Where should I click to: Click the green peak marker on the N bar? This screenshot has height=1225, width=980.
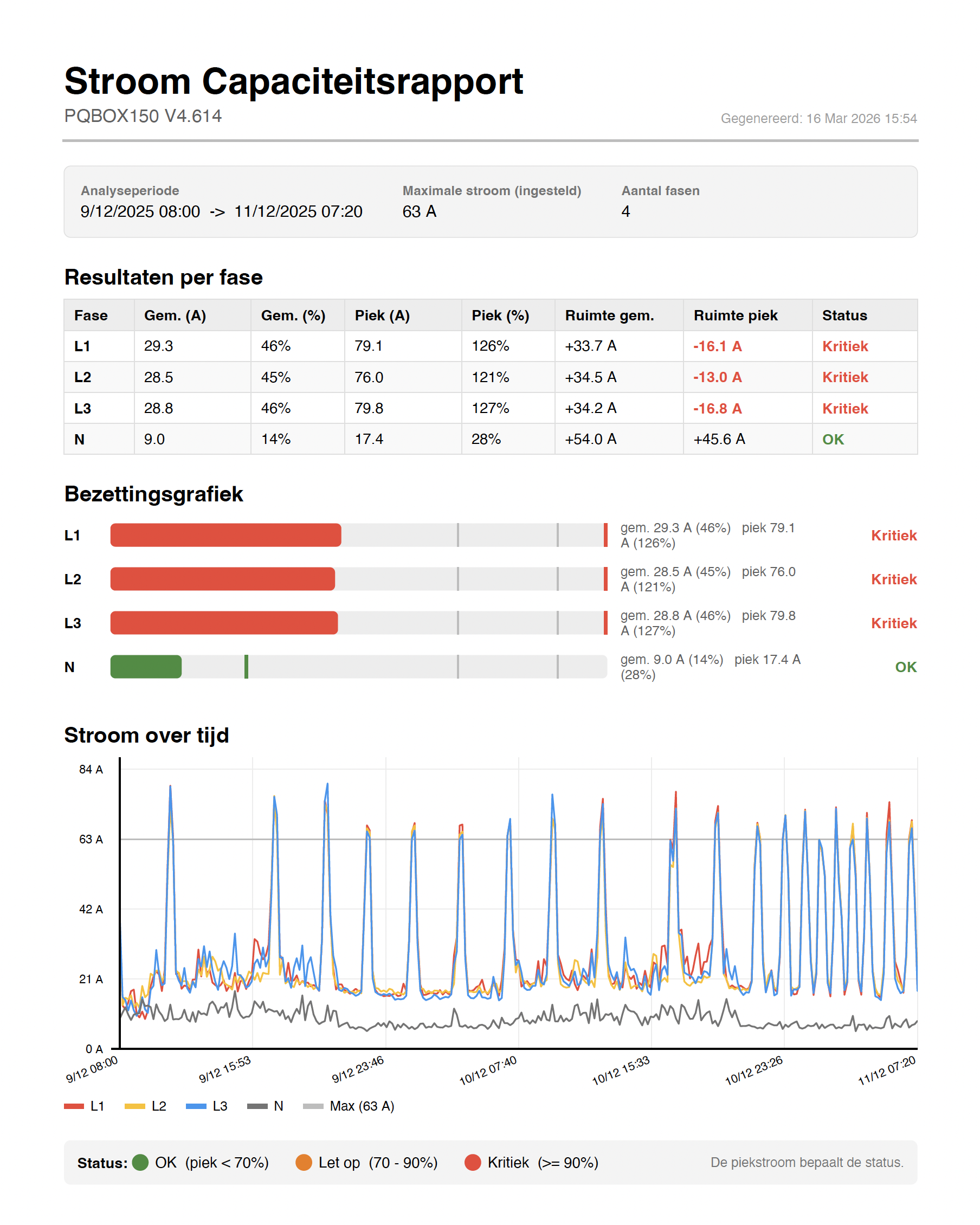(x=246, y=667)
